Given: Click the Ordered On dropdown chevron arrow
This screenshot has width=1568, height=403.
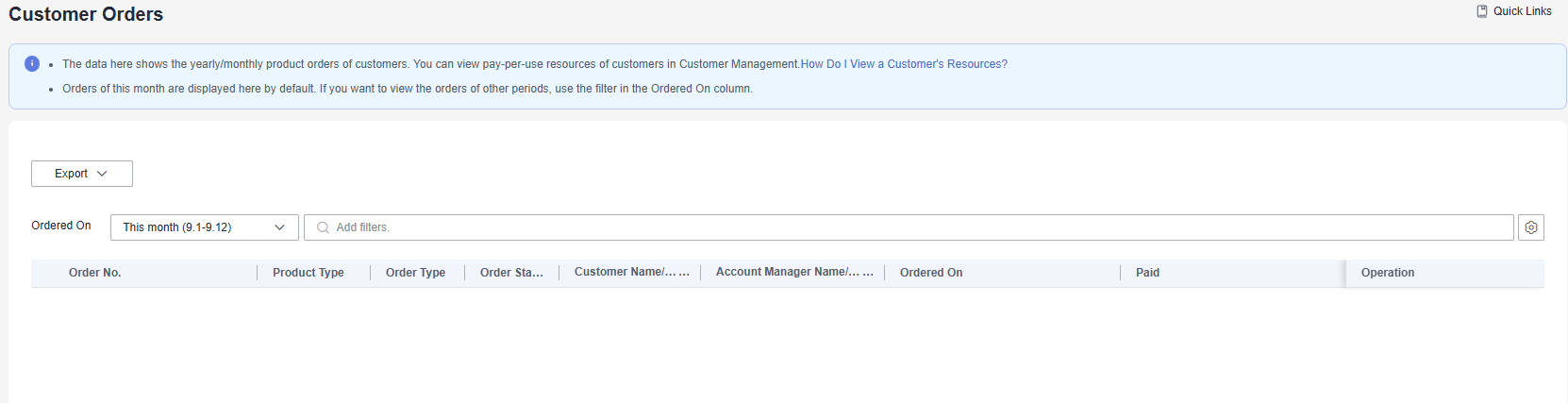Looking at the screenshot, I should pos(279,227).
